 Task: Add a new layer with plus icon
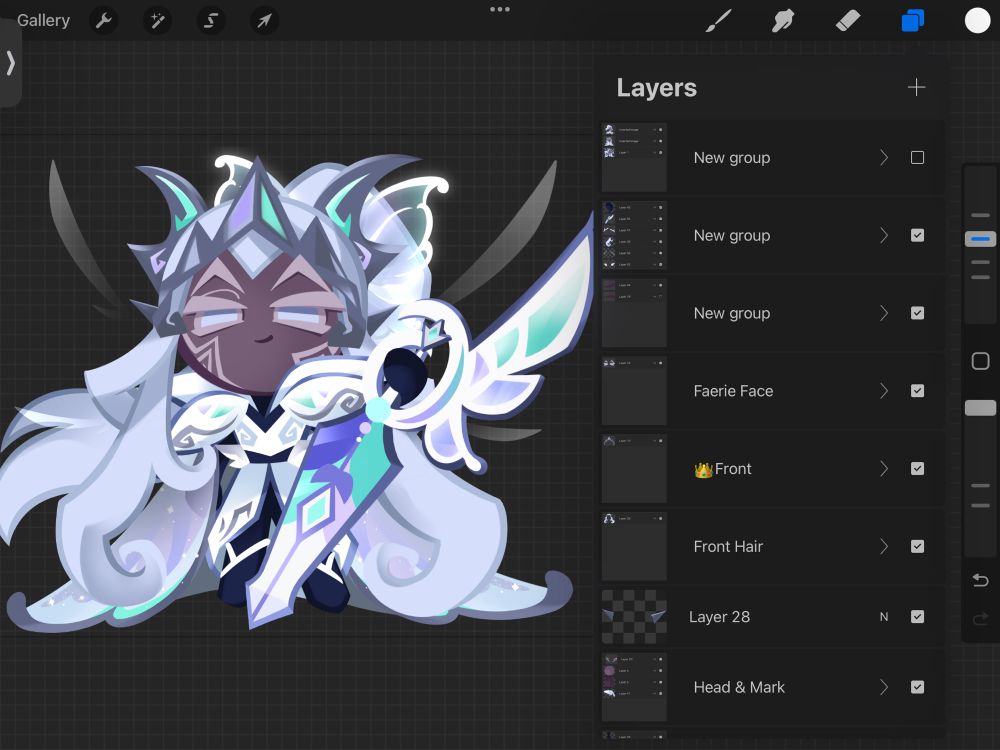pyautogui.click(x=916, y=87)
